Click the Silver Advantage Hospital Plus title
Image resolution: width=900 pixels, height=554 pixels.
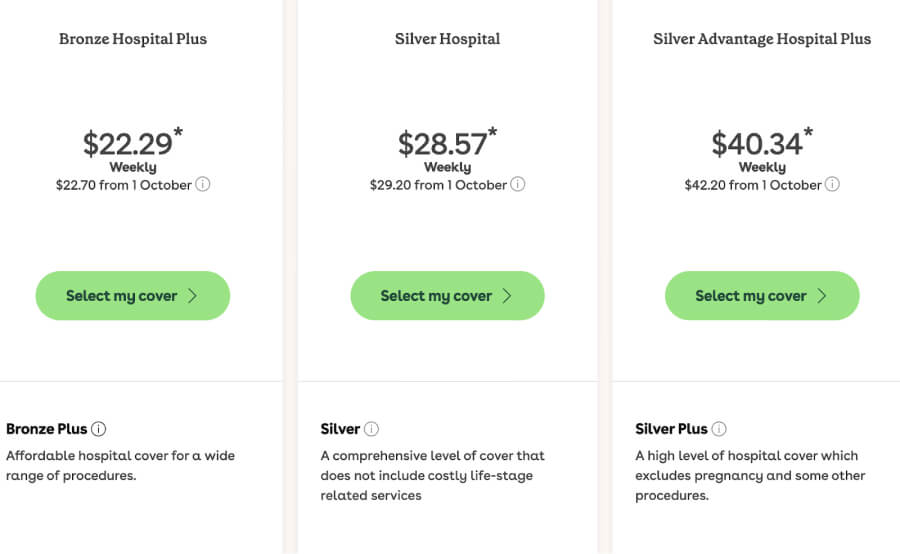(762, 39)
